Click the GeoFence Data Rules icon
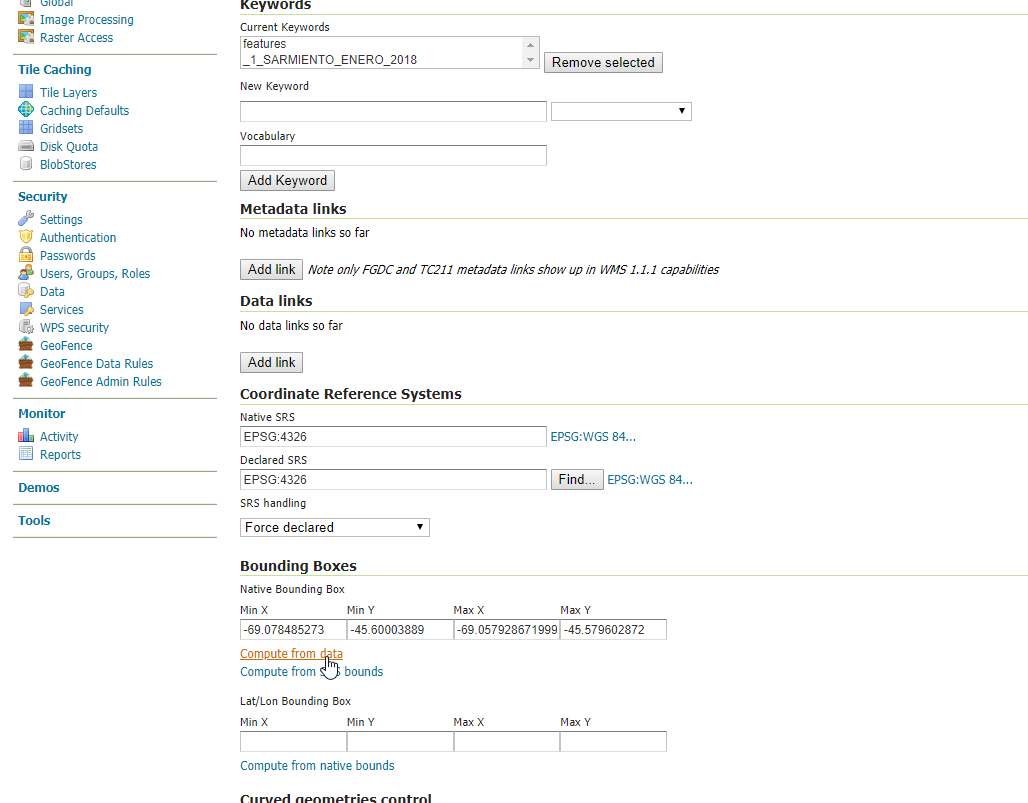 coord(26,363)
